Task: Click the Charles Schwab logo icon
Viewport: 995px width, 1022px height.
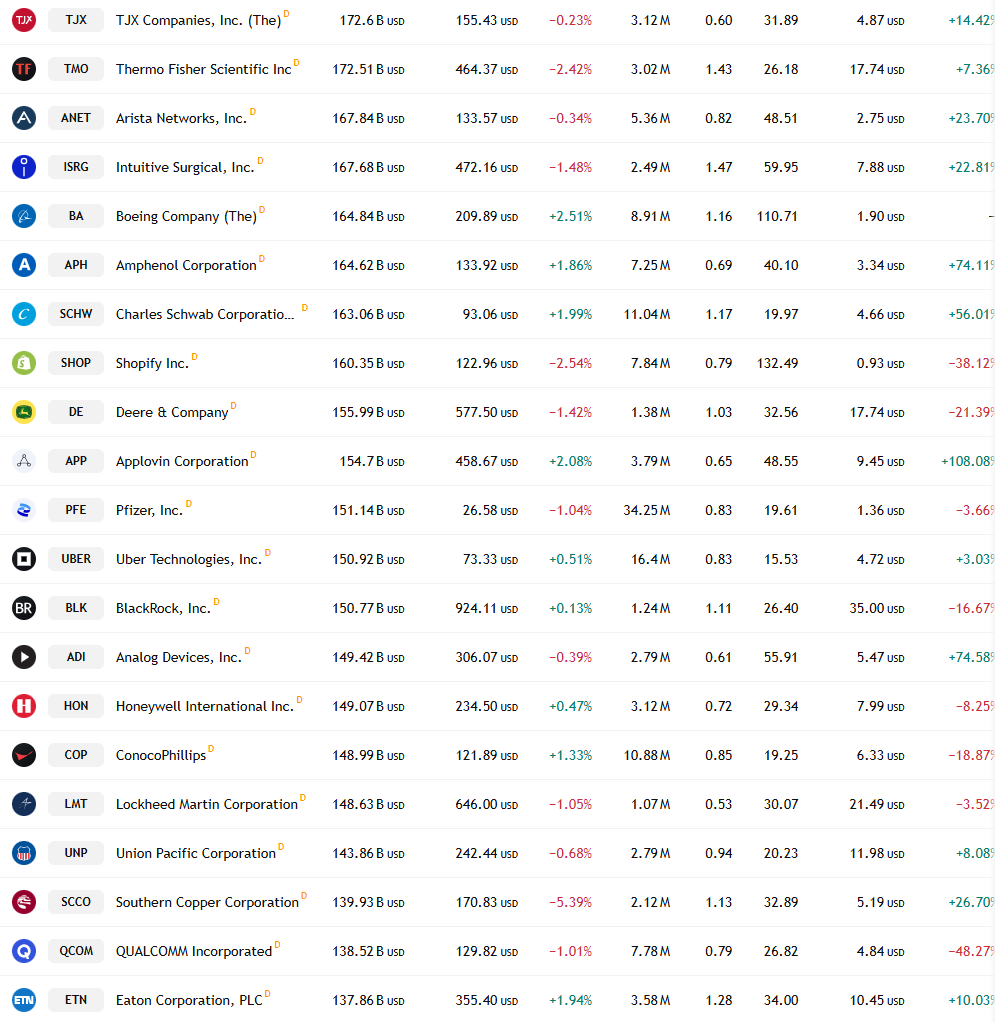Action: (24, 314)
